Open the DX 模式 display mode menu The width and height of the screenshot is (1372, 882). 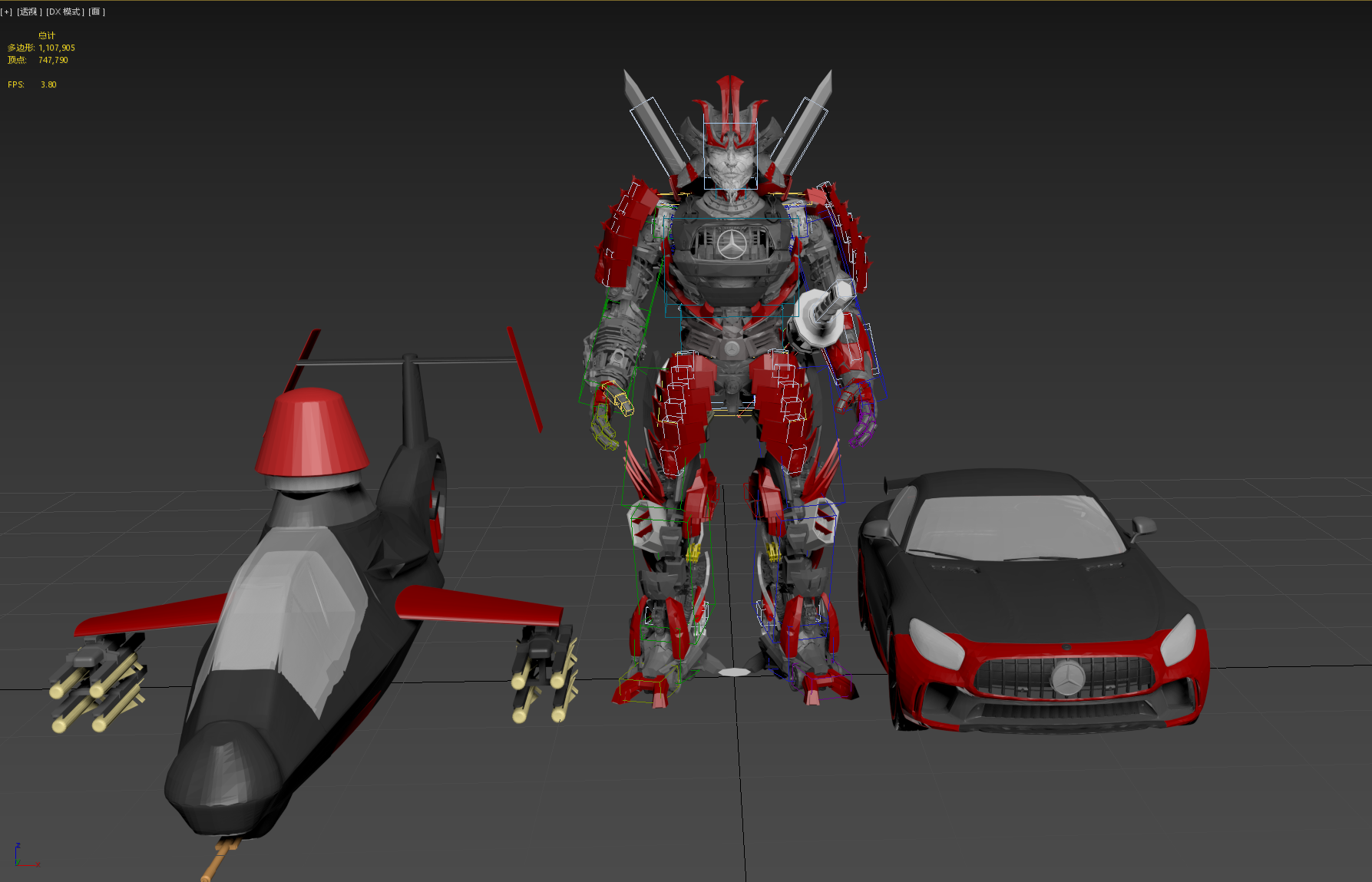pyautogui.click(x=65, y=12)
